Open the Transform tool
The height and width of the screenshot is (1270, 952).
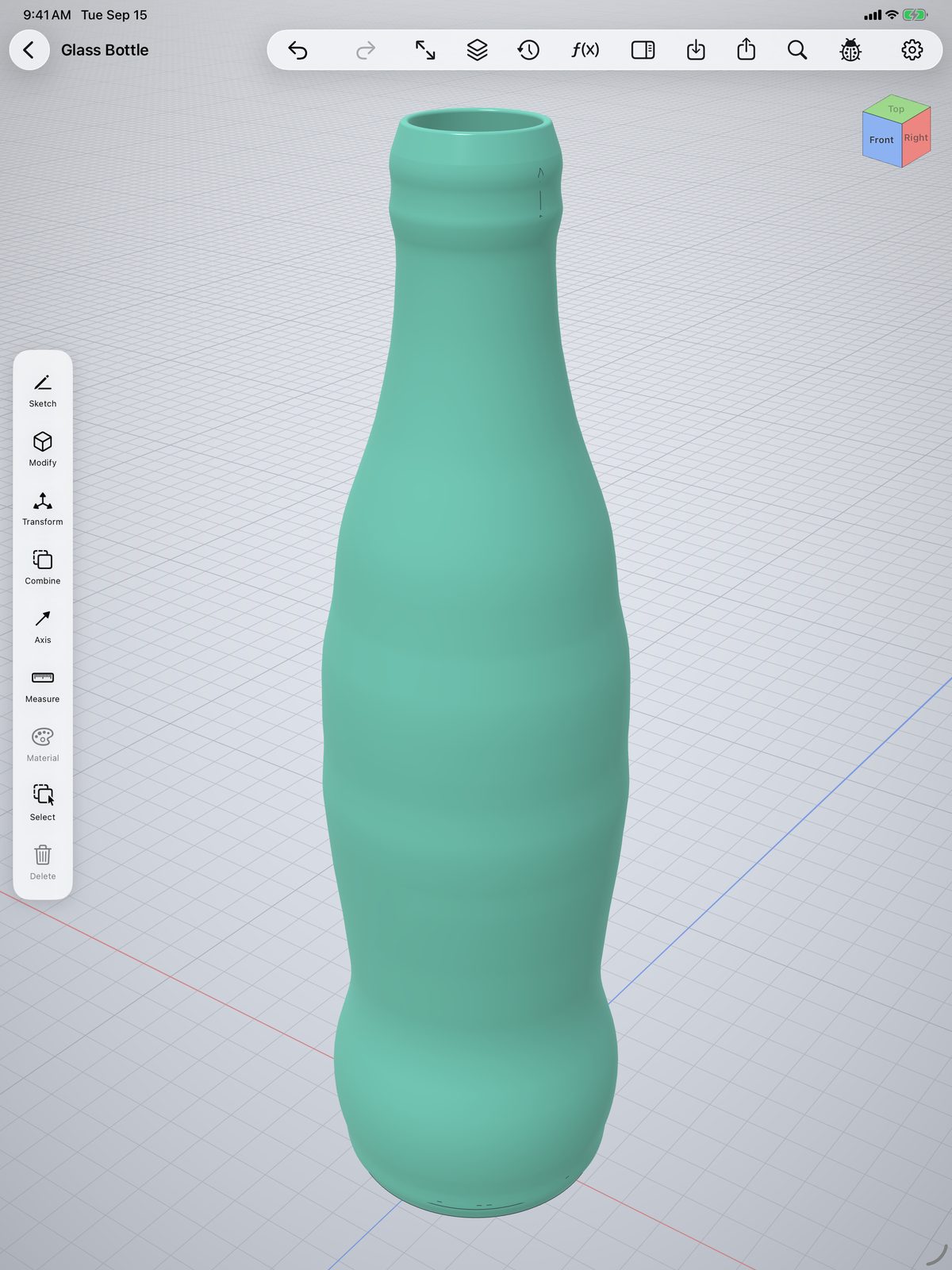(x=43, y=509)
